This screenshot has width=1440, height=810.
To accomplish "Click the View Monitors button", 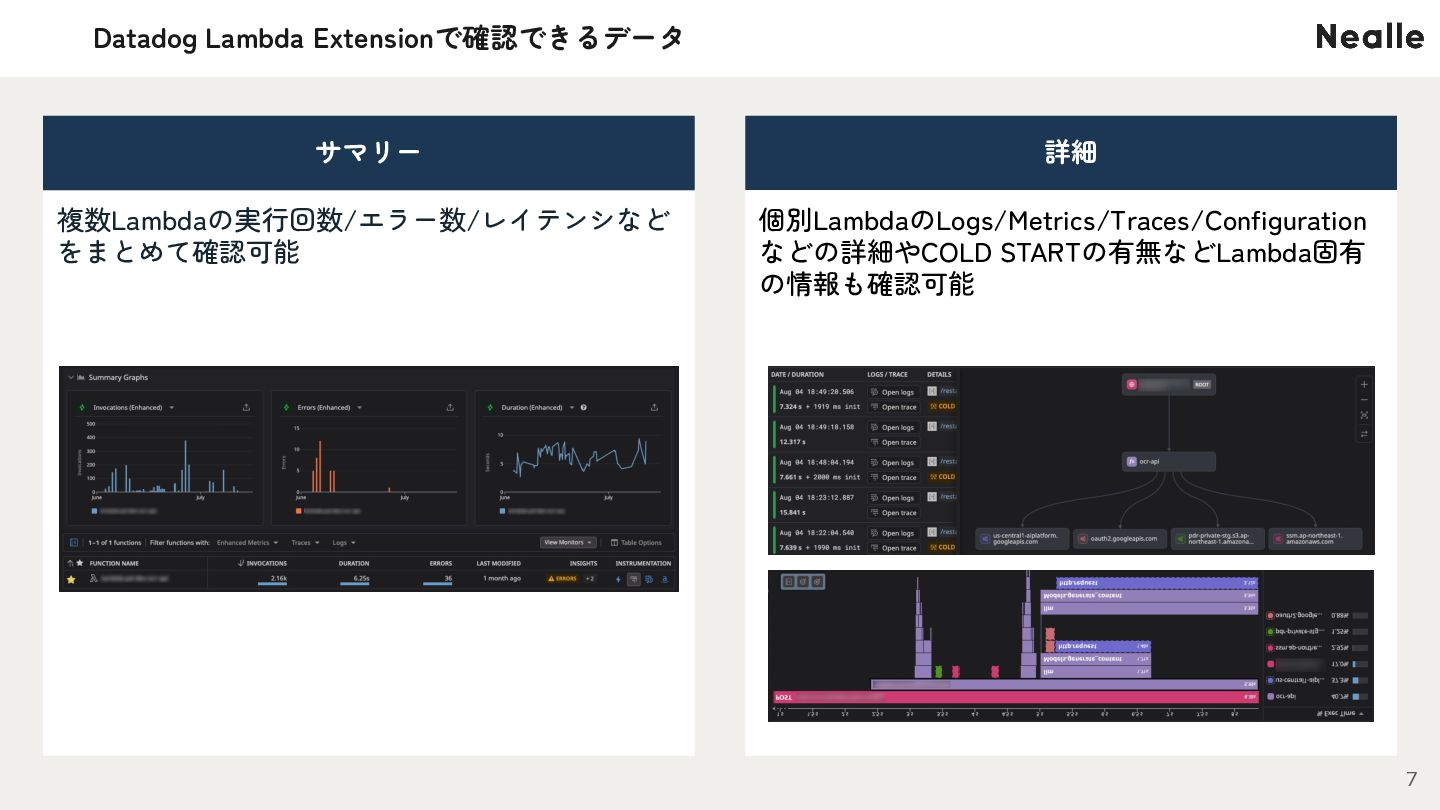I will click(568, 542).
